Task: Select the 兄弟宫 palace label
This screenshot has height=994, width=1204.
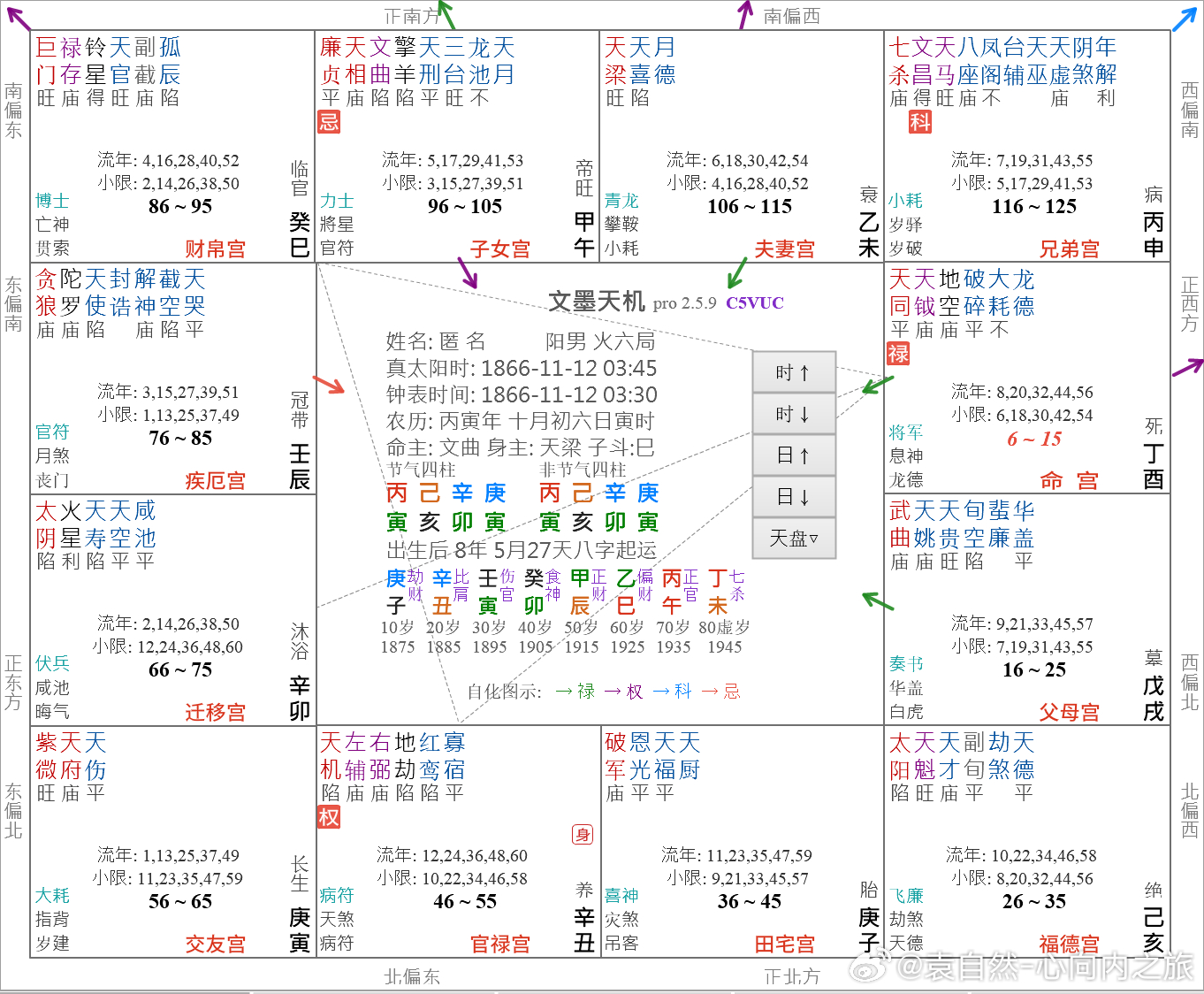Action: click(x=1070, y=249)
